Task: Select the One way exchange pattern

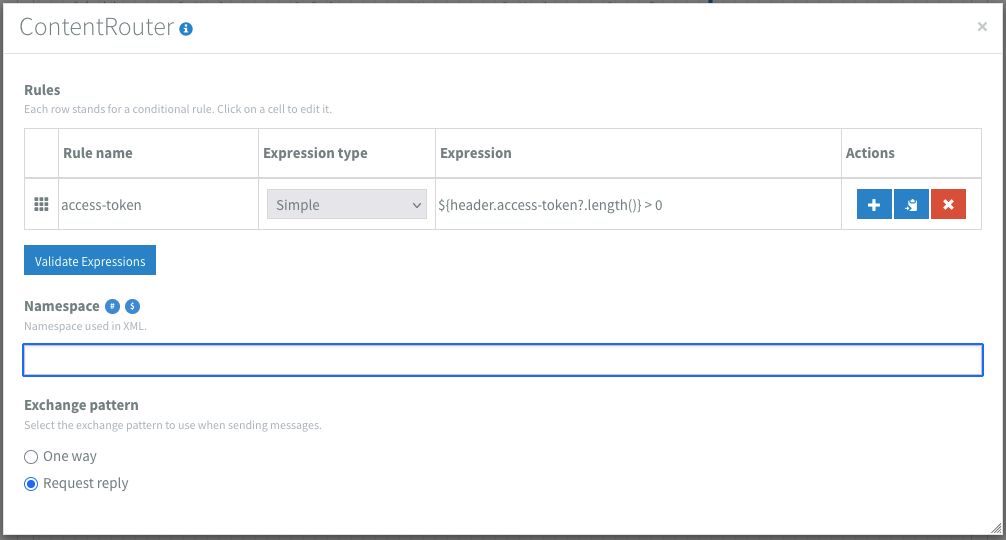Action: pyautogui.click(x=31, y=456)
